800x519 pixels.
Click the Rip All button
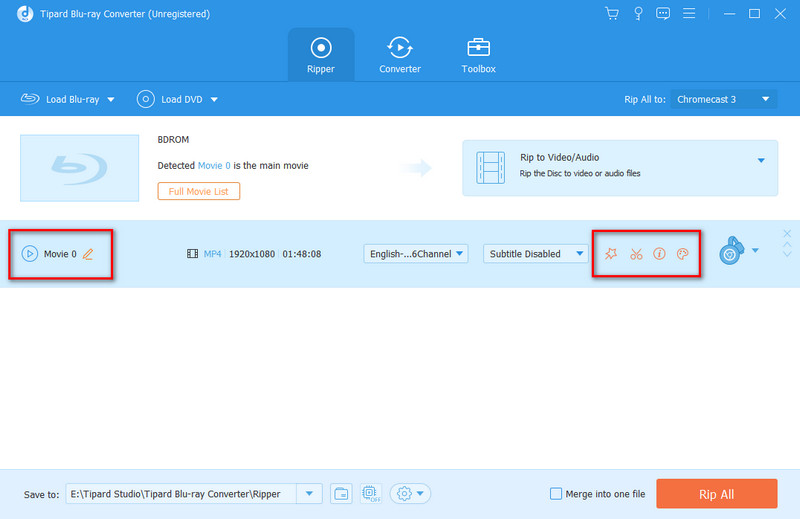716,493
